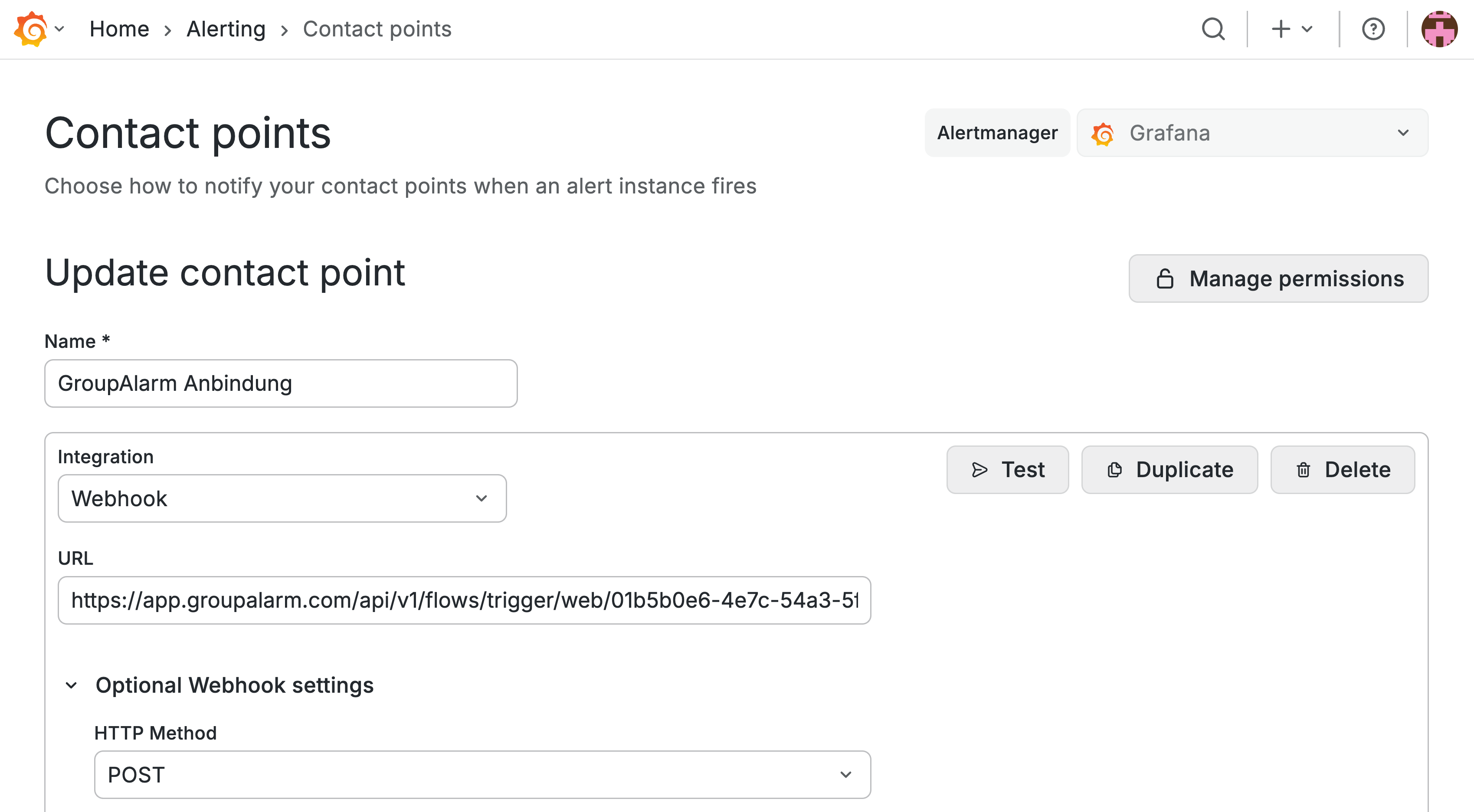Screen dimensions: 1474x812
Task: Click the plus add-new icon
Action: [x=1281, y=29]
